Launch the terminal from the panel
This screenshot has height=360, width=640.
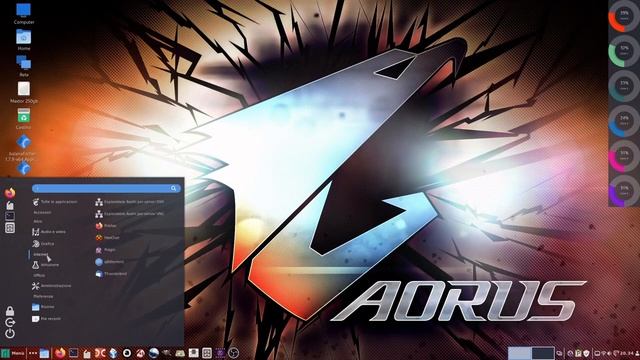(x=73, y=353)
